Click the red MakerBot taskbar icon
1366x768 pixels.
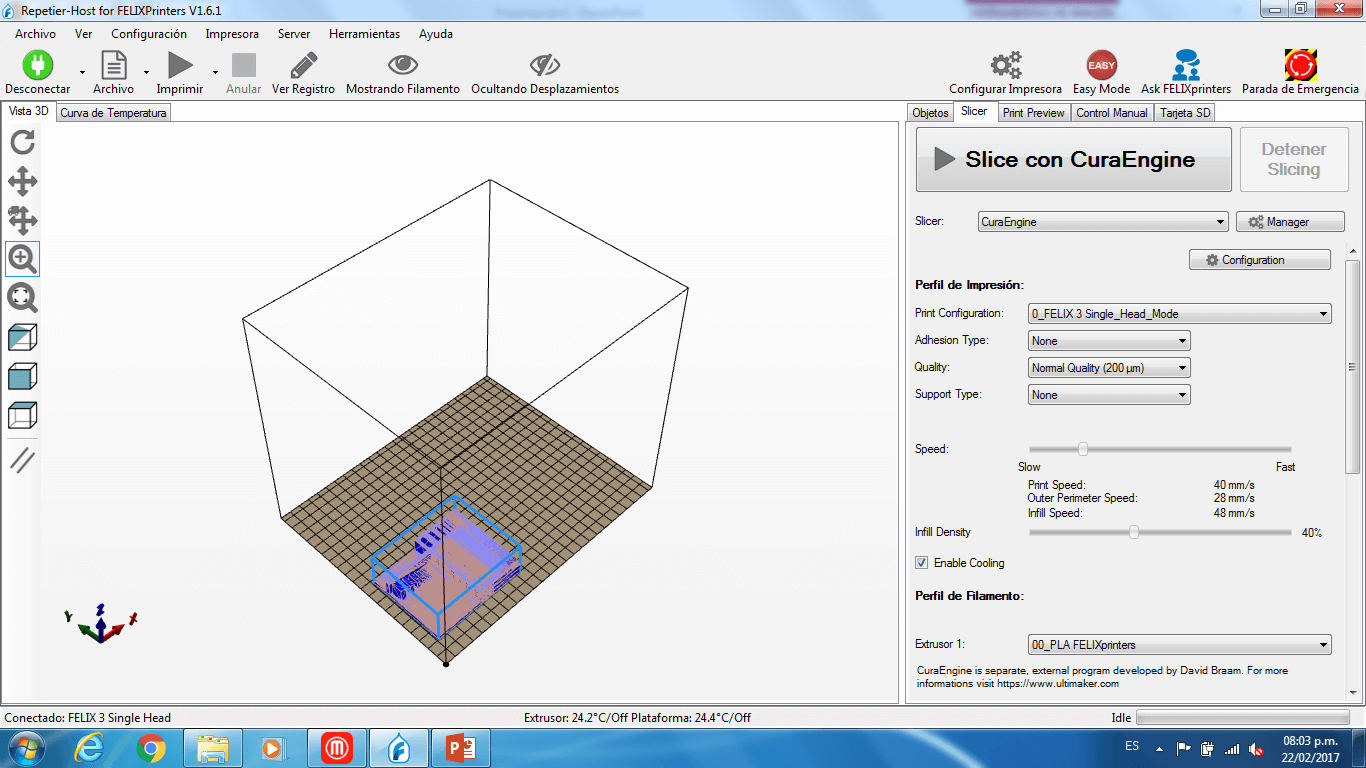(337, 747)
